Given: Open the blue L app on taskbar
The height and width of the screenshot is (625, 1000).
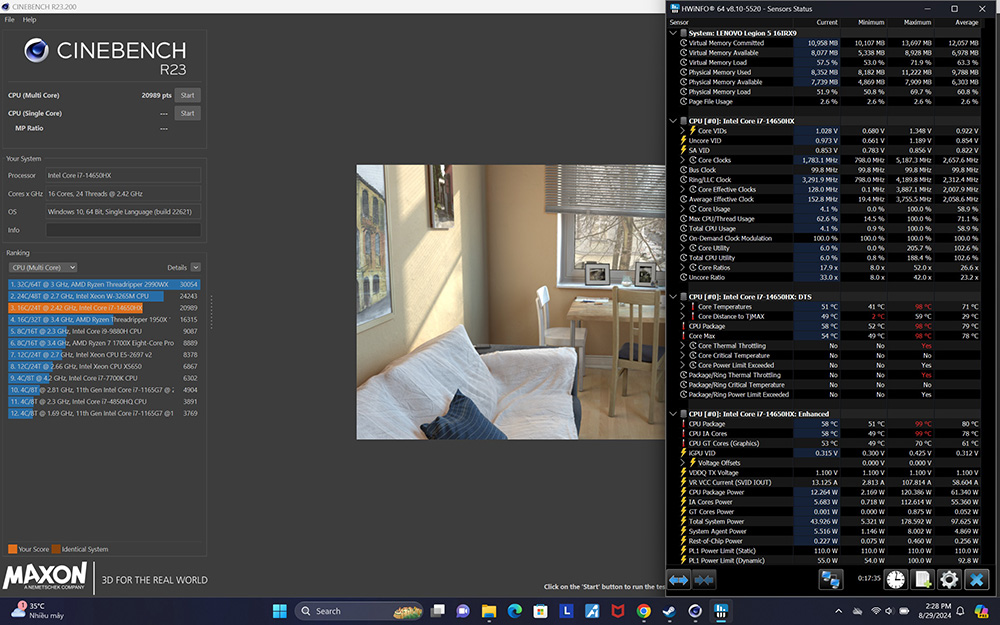Looking at the screenshot, I should 566,611.
